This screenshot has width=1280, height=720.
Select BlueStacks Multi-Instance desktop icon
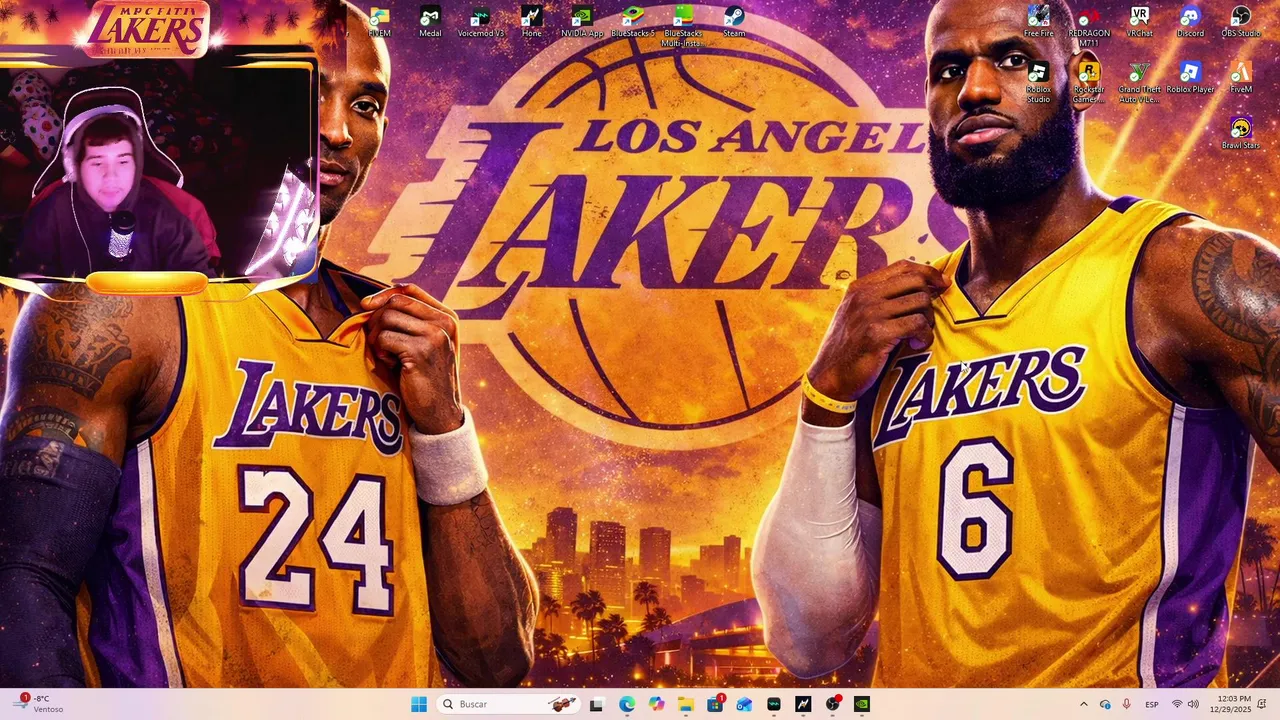683,26
